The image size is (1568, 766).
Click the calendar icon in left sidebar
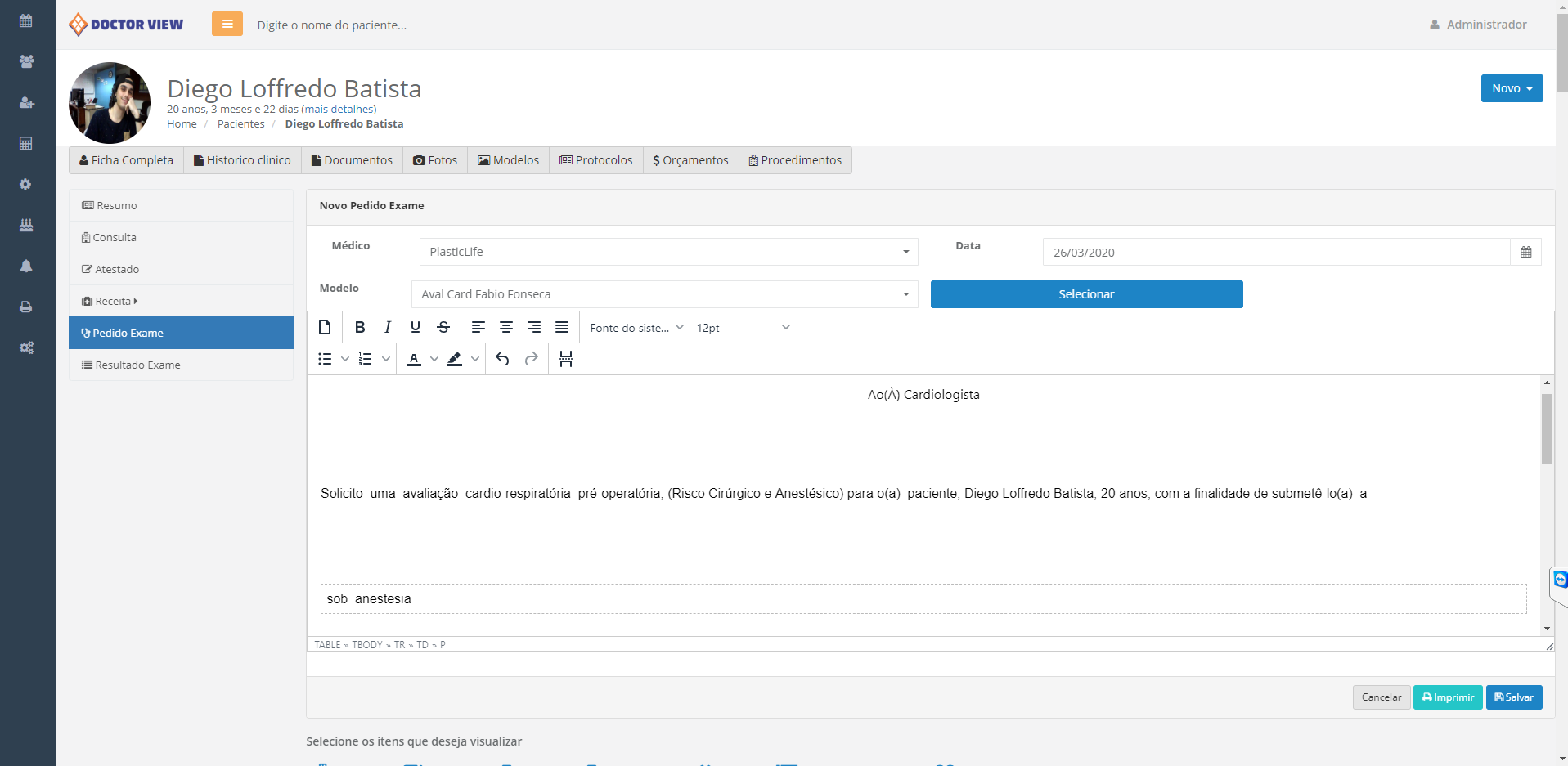point(26,21)
